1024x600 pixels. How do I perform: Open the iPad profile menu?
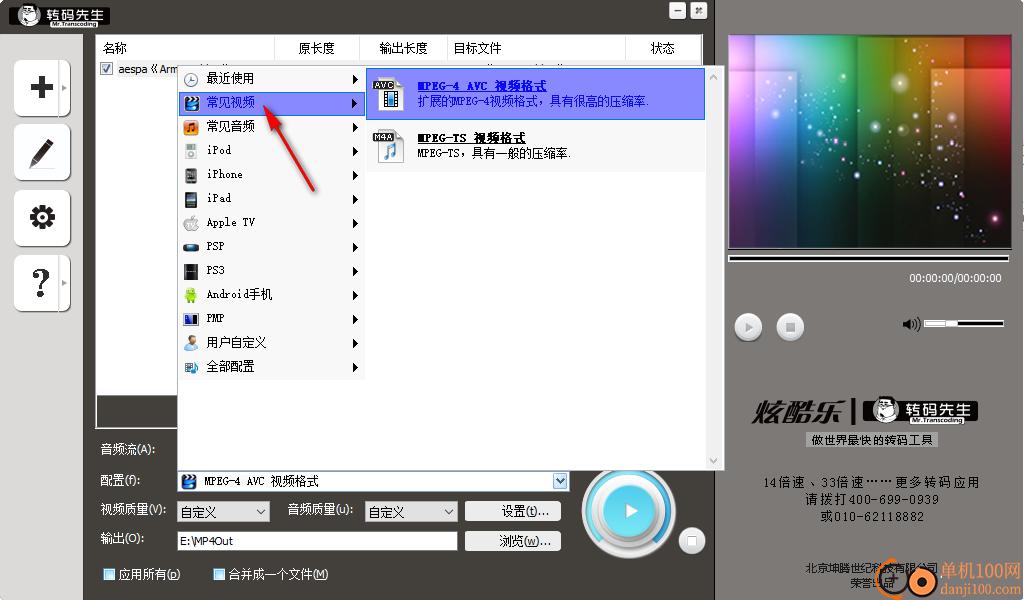tap(271, 198)
